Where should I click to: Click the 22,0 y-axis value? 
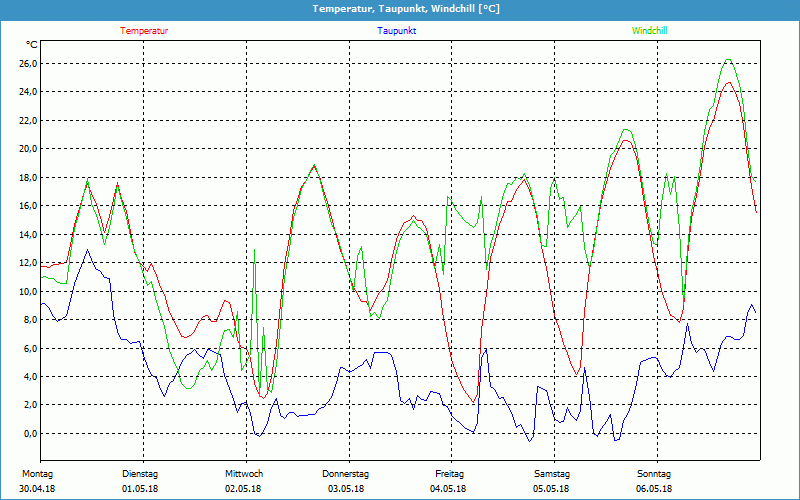[x=28, y=120]
